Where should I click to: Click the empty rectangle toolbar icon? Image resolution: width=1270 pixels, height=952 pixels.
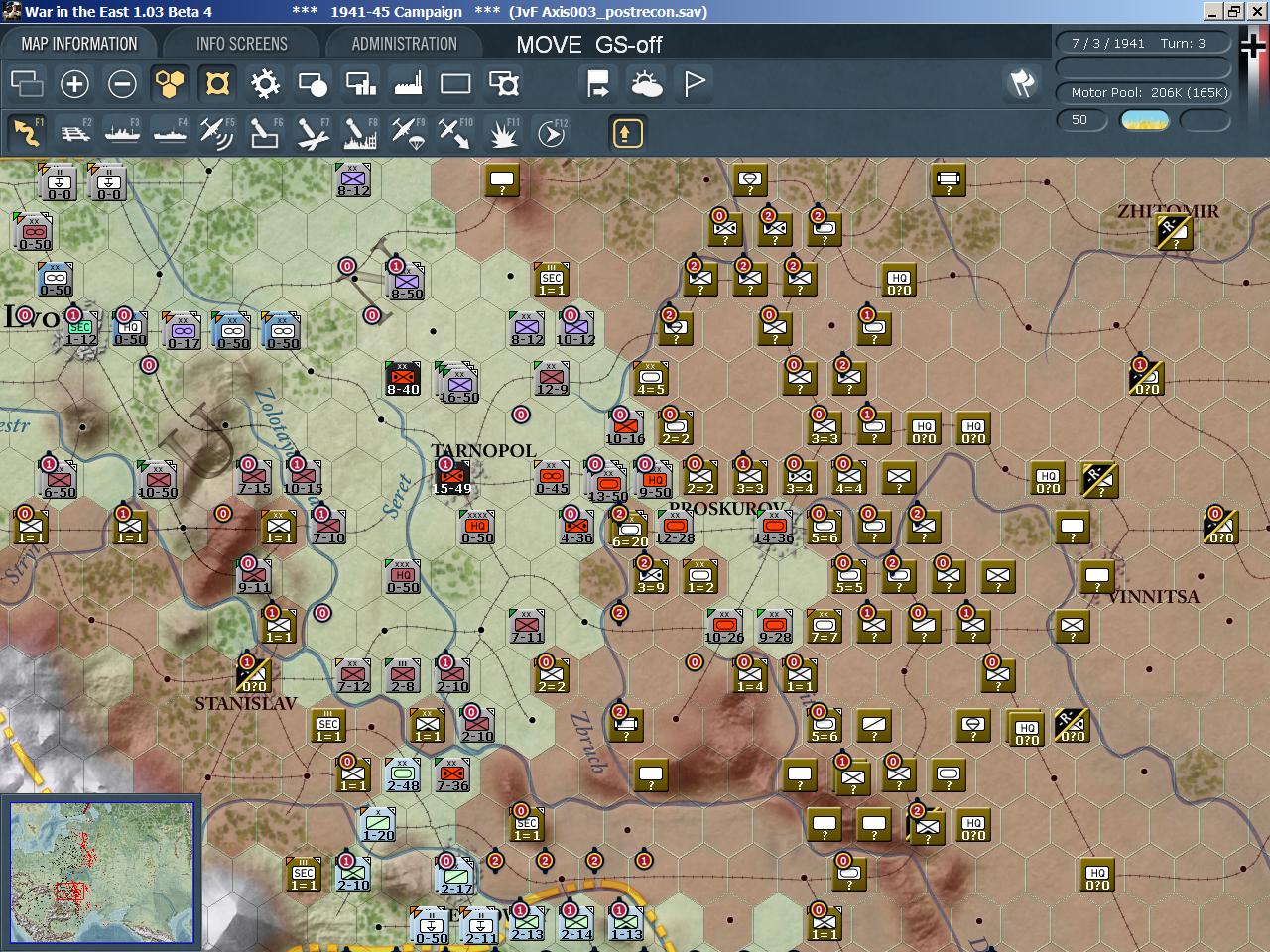455,84
